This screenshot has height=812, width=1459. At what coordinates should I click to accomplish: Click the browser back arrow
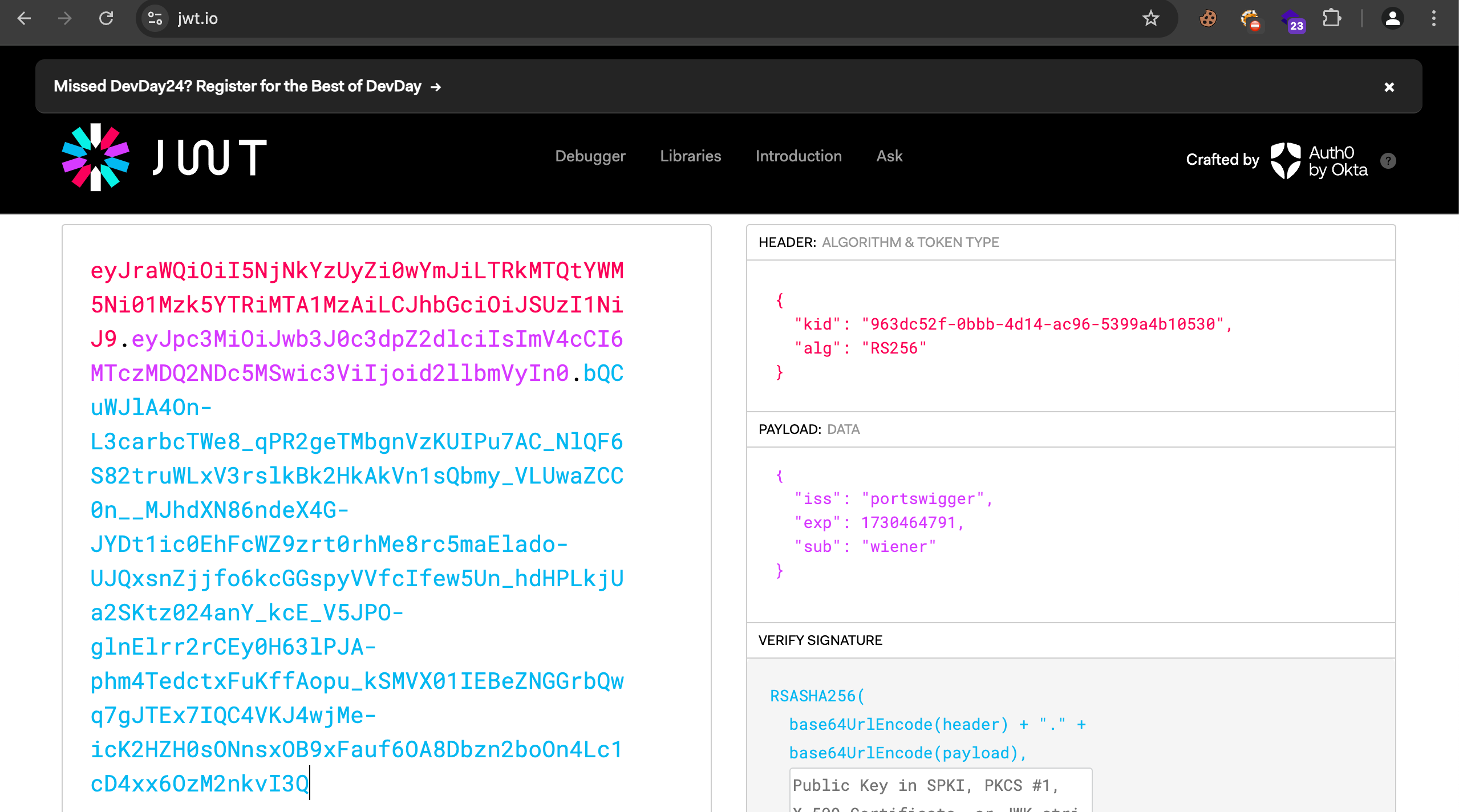[24, 19]
